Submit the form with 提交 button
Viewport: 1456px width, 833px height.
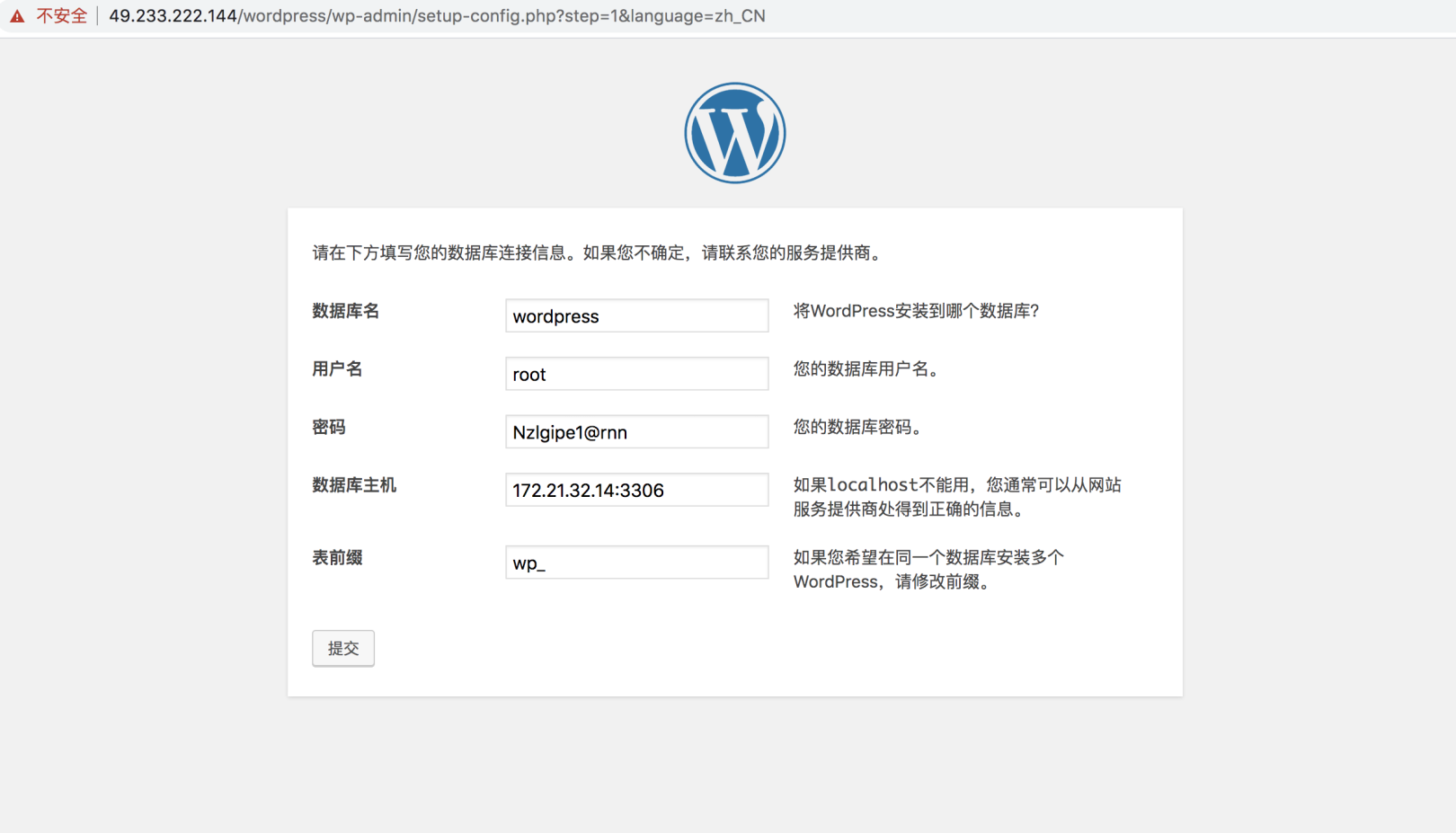(x=343, y=648)
